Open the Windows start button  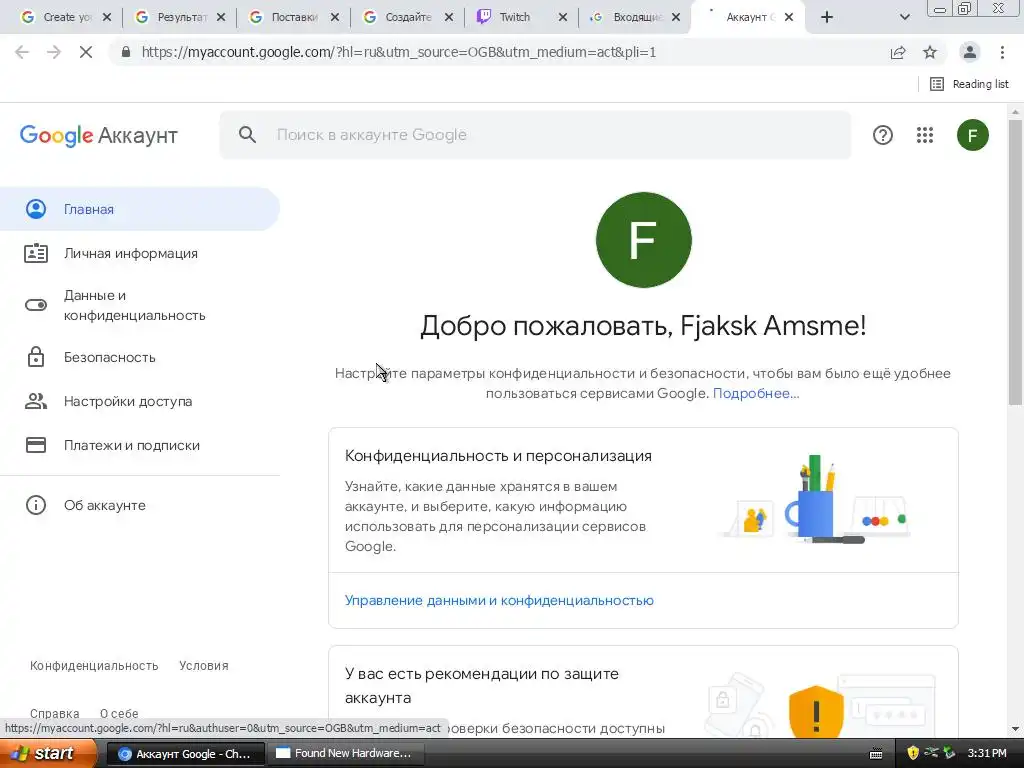[48, 753]
